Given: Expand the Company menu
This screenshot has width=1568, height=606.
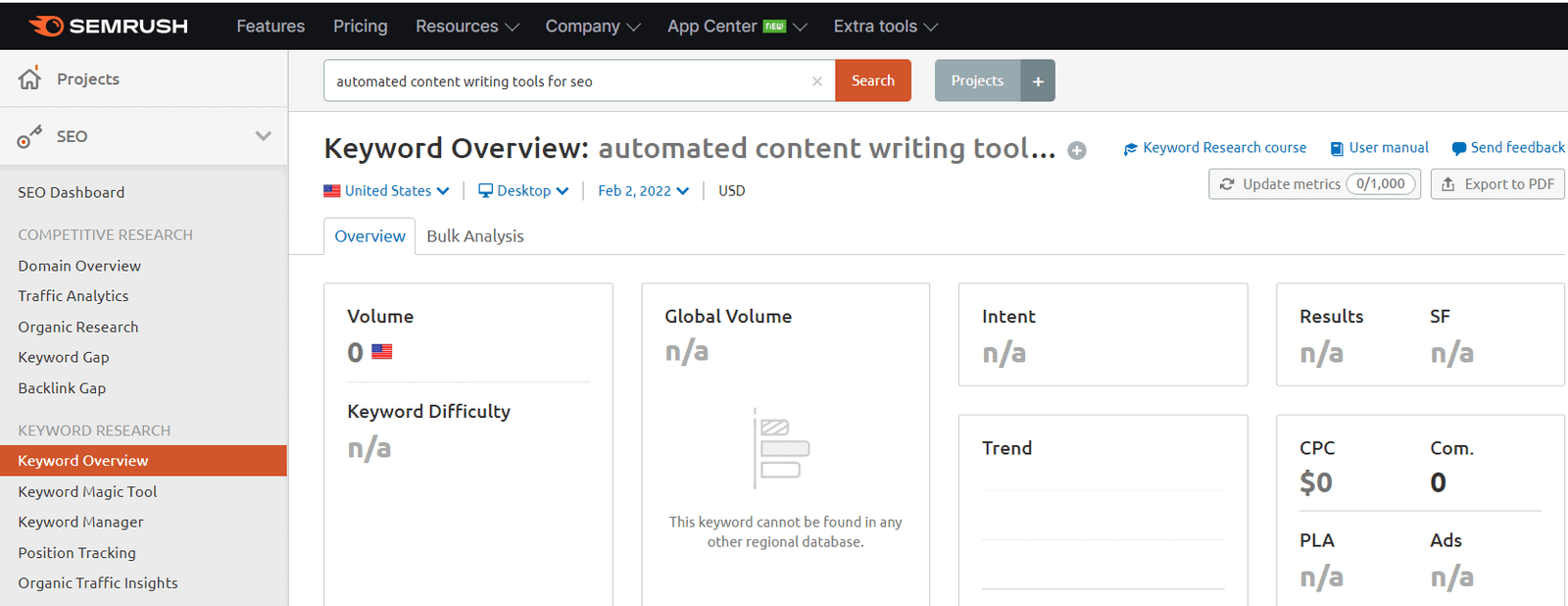Looking at the screenshot, I should pyautogui.click(x=593, y=26).
